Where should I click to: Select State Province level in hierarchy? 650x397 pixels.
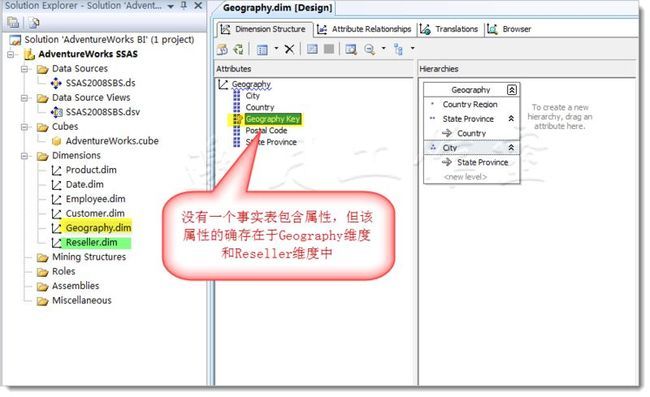click(468, 119)
